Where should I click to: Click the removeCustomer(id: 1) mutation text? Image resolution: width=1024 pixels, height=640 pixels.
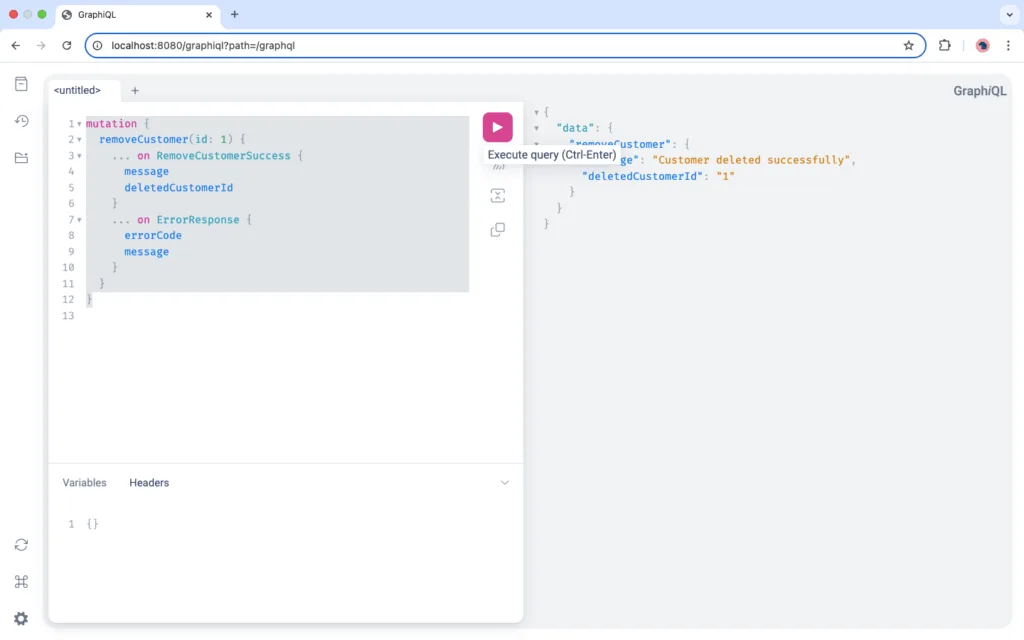[166, 139]
